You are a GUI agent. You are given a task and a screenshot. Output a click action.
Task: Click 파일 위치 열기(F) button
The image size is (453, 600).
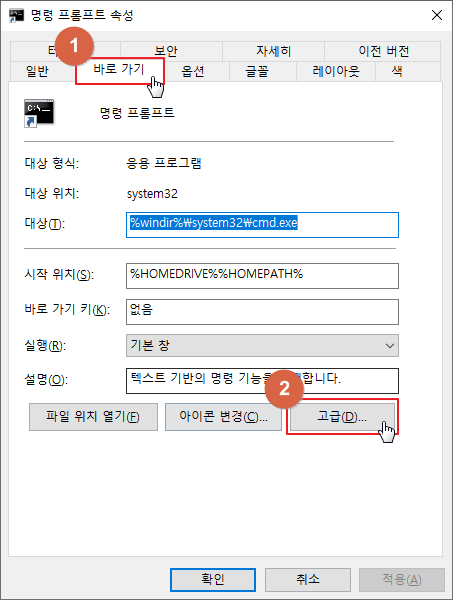click(x=93, y=416)
